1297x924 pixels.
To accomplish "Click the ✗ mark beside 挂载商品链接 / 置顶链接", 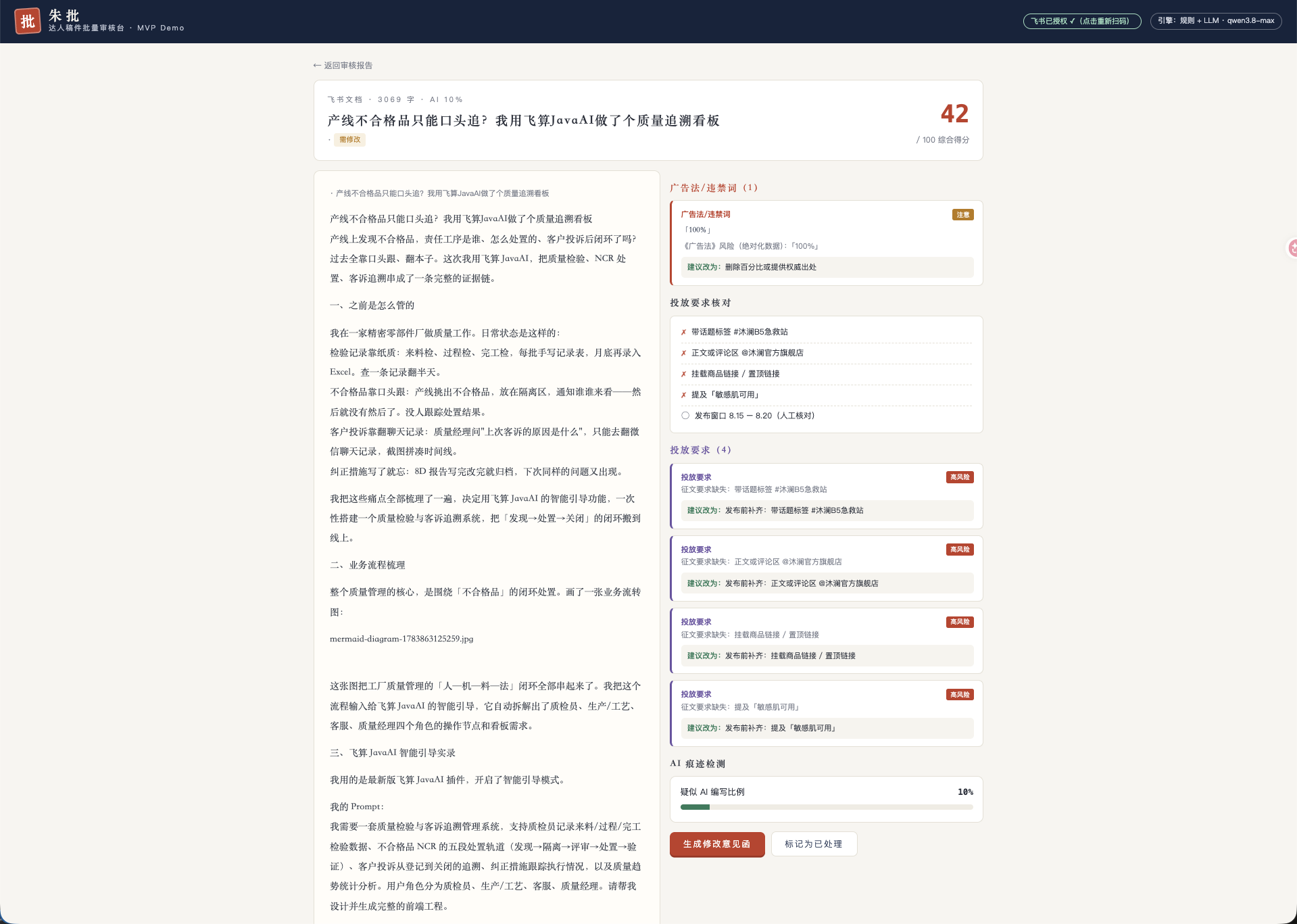I will pyautogui.click(x=683, y=374).
